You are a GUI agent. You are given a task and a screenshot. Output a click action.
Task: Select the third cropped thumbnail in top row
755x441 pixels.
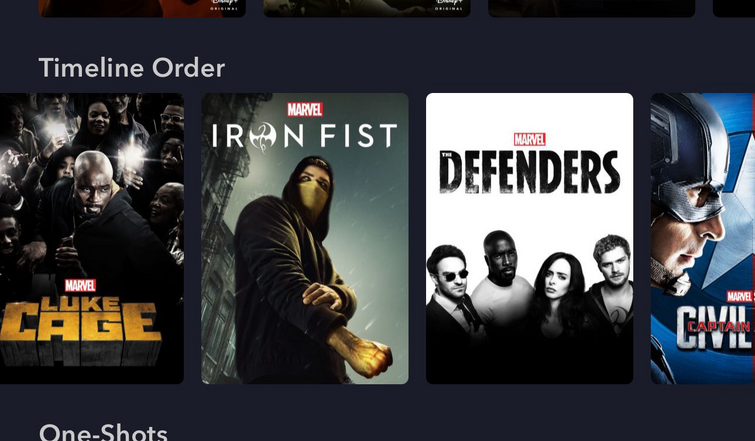click(x=592, y=8)
